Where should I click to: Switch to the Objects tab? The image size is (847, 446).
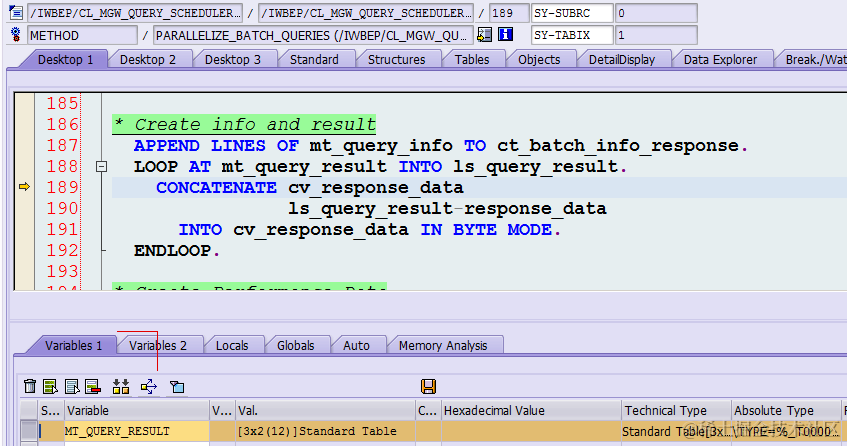[x=539, y=59]
